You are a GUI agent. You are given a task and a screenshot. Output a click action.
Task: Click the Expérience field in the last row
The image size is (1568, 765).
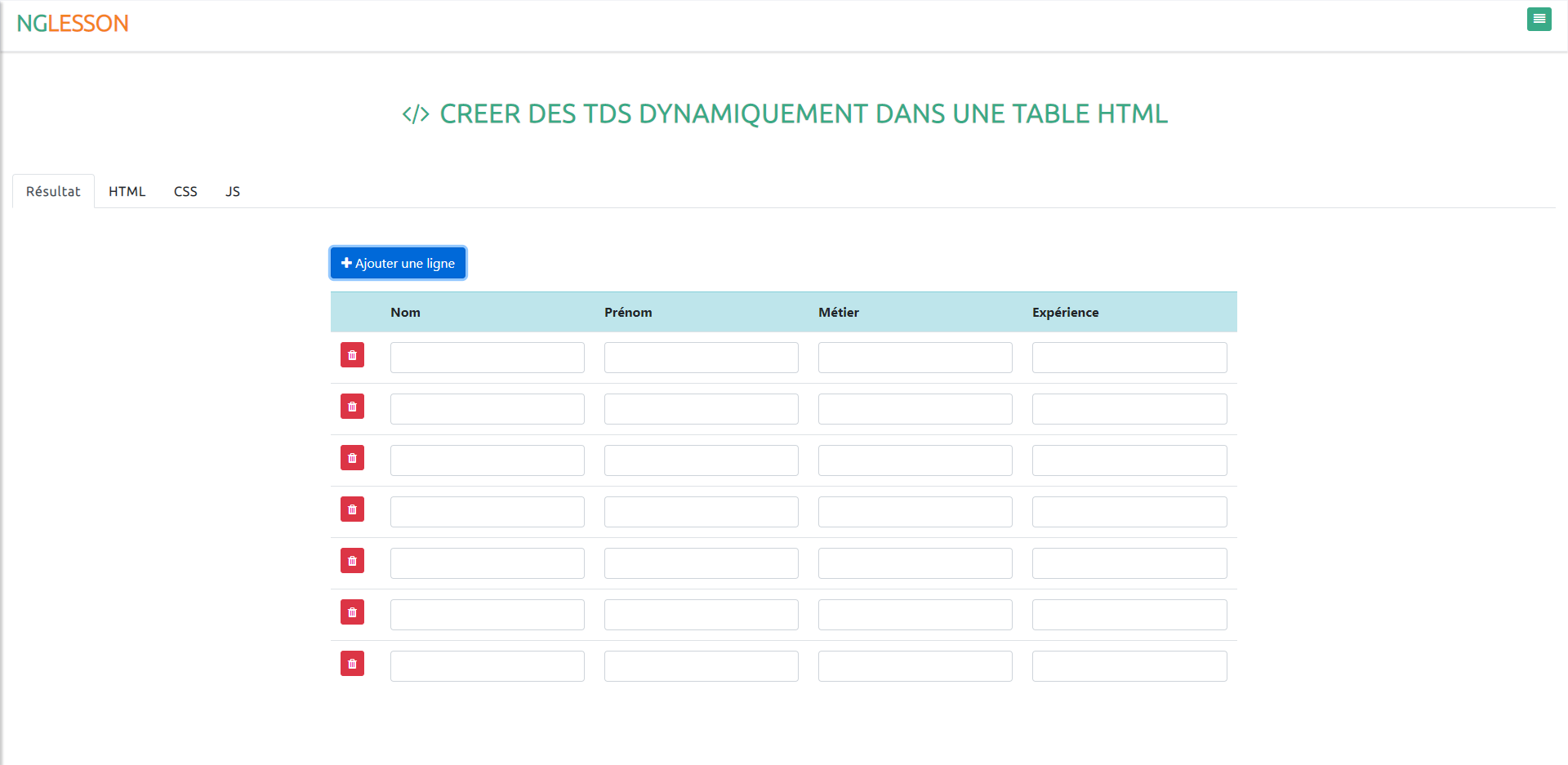(1129, 665)
